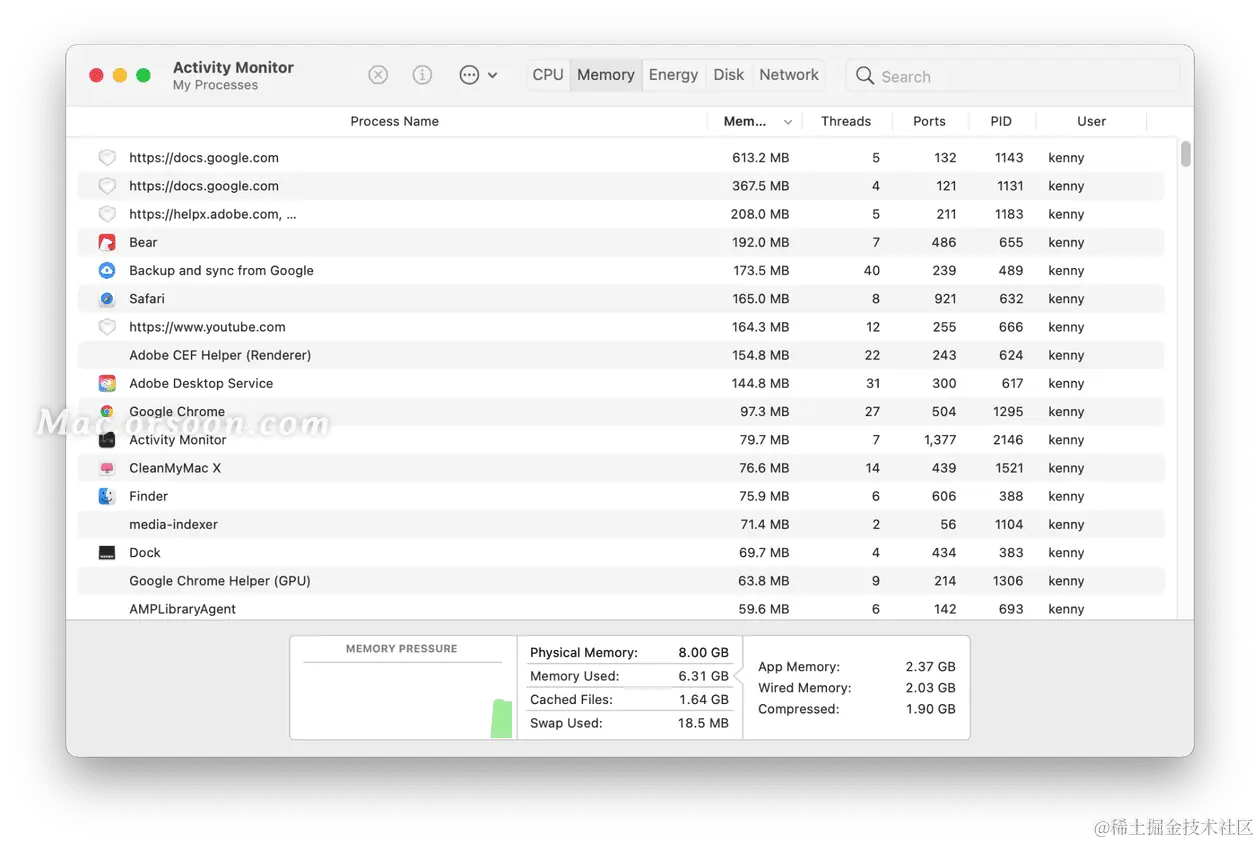Click the 40 threads value
The height and width of the screenshot is (844, 1260).
click(872, 270)
